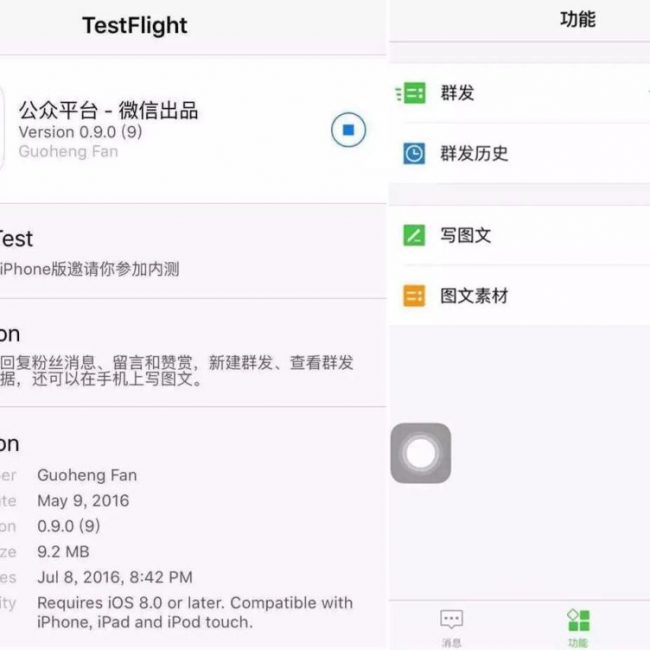650x650 pixels.
Task: Tap the green pencil 写图文 icon
Action: click(x=413, y=236)
